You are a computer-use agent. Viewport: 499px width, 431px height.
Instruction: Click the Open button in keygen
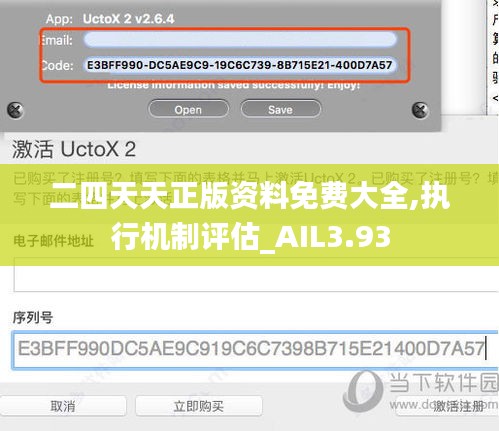tap(188, 109)
